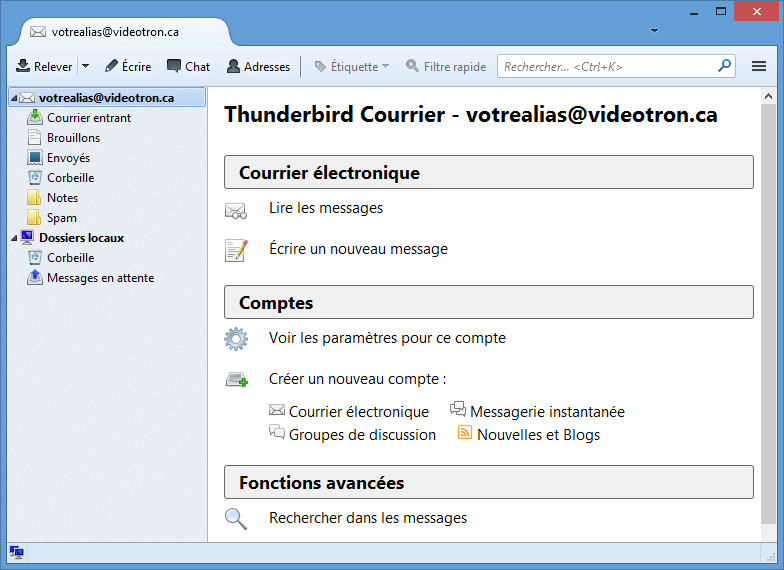Open the Envoyés folder
The width and height of the screenshot is (784, 570).
68,158
